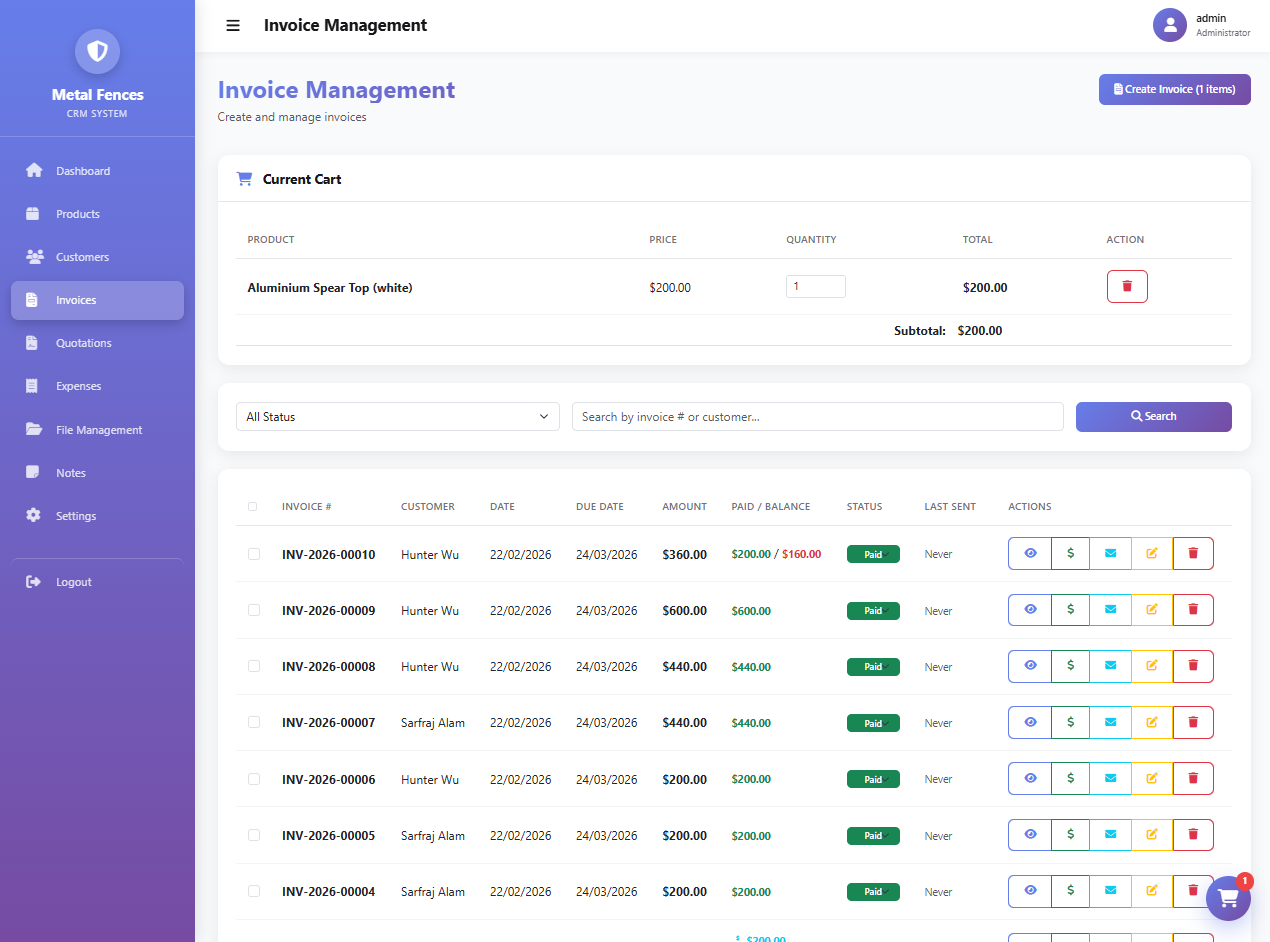Image resolution: width=1270 pixels, height=942 pixels.
Task: Edit invoice INV-2026-00007 with the pencil icon
Action: [x=1152, y=722]
